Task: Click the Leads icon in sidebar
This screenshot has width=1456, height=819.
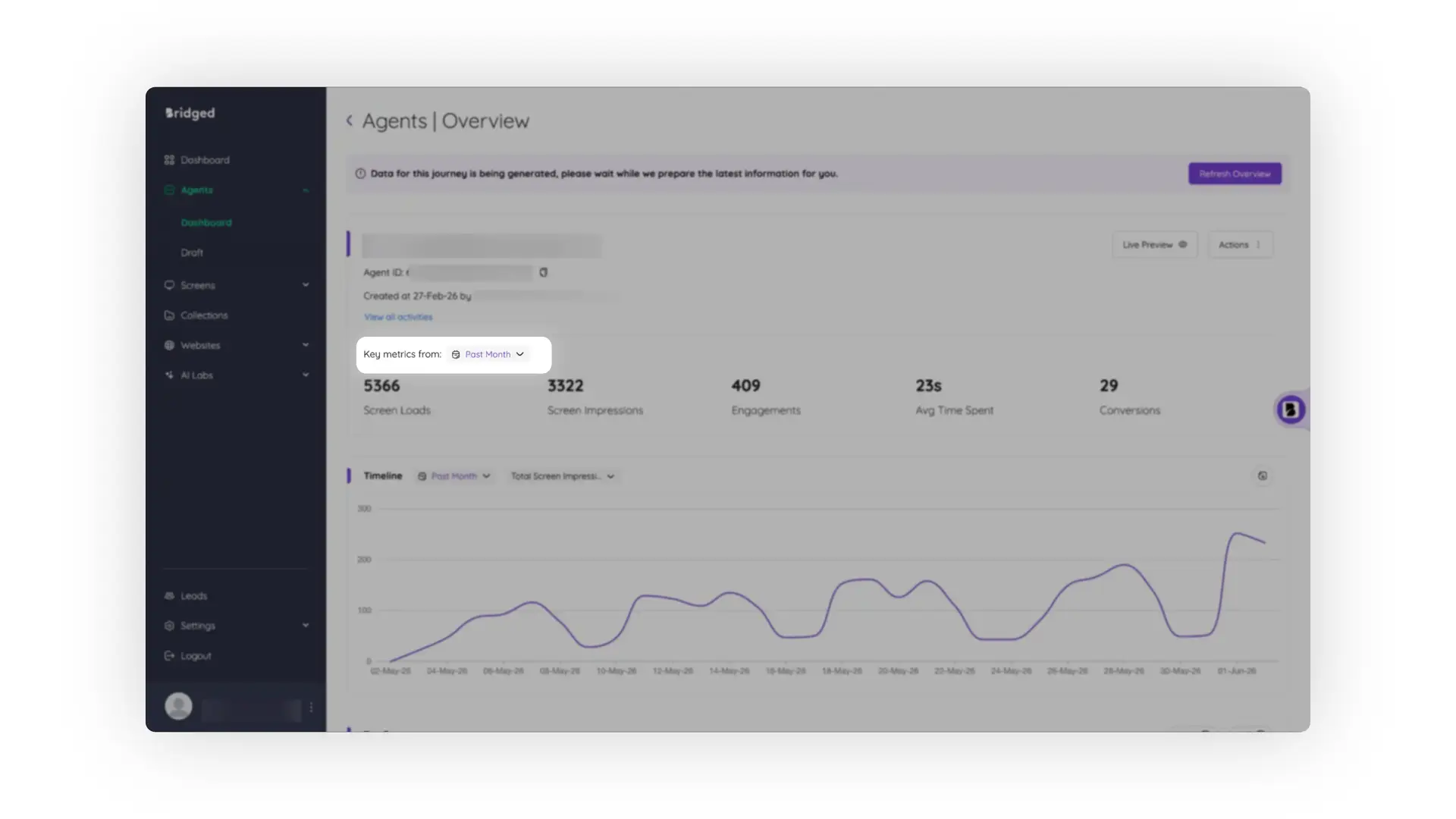Action: click(x=169, y=596)
